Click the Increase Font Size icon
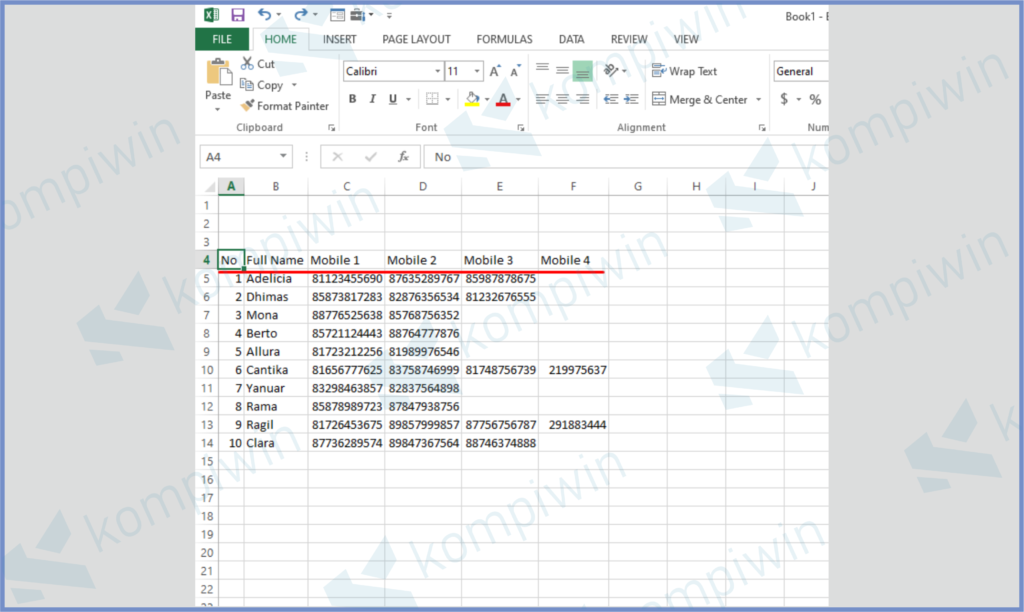The image size is (1024, 612). [497, 72]
